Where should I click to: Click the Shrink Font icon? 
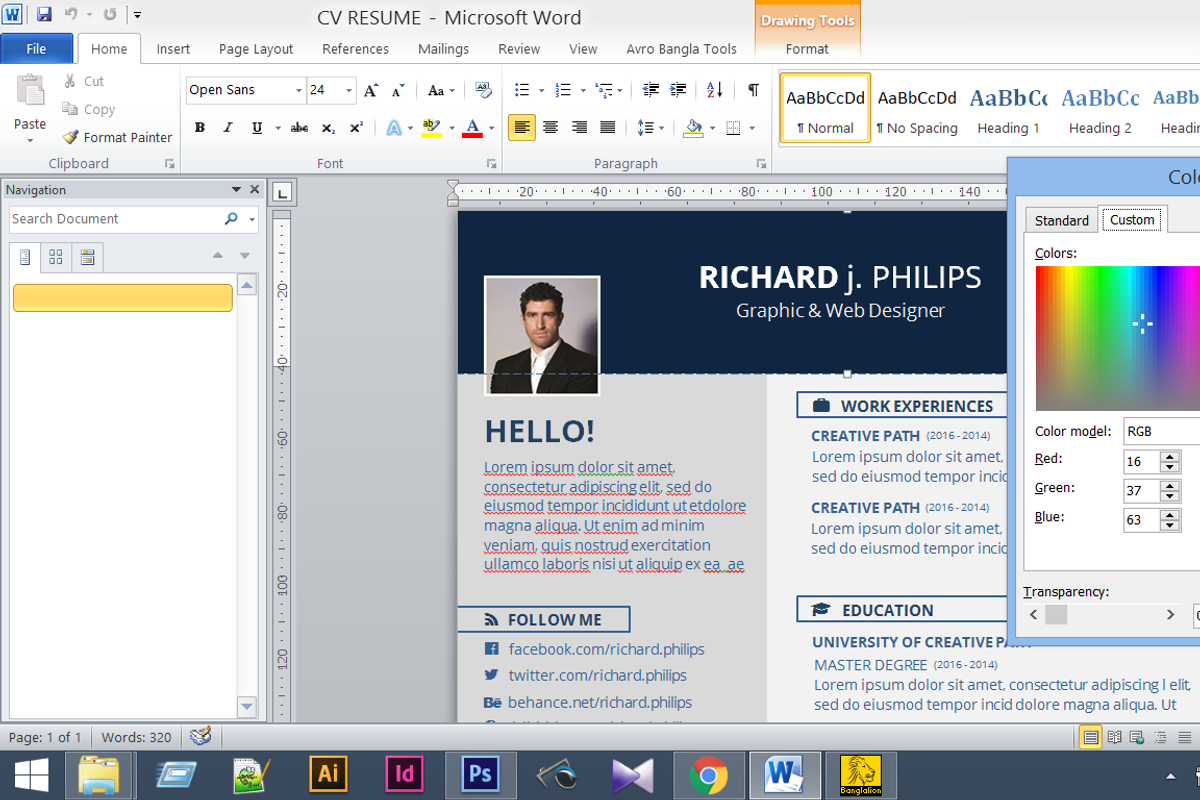[398, 90]
